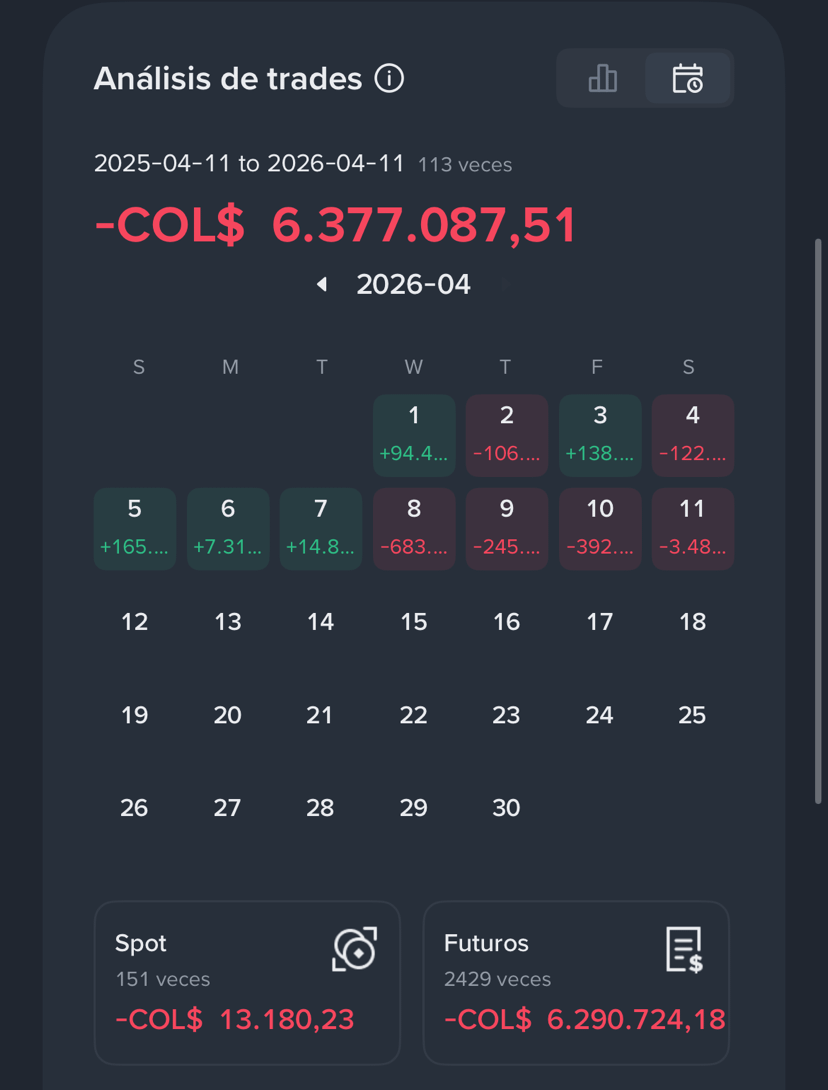Click the vertical scrollbar on right edge
Image resolution: width=828 pixels, height=1090 pixels.
[x=818, y=521]
